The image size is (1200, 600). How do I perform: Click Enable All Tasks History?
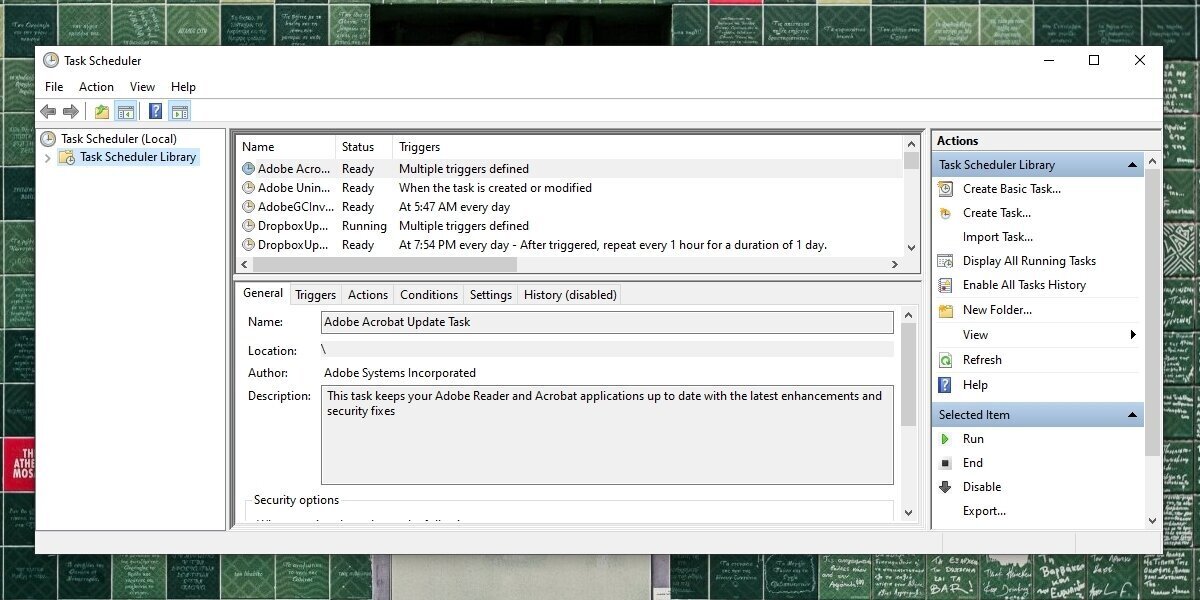coord(1023,285)
